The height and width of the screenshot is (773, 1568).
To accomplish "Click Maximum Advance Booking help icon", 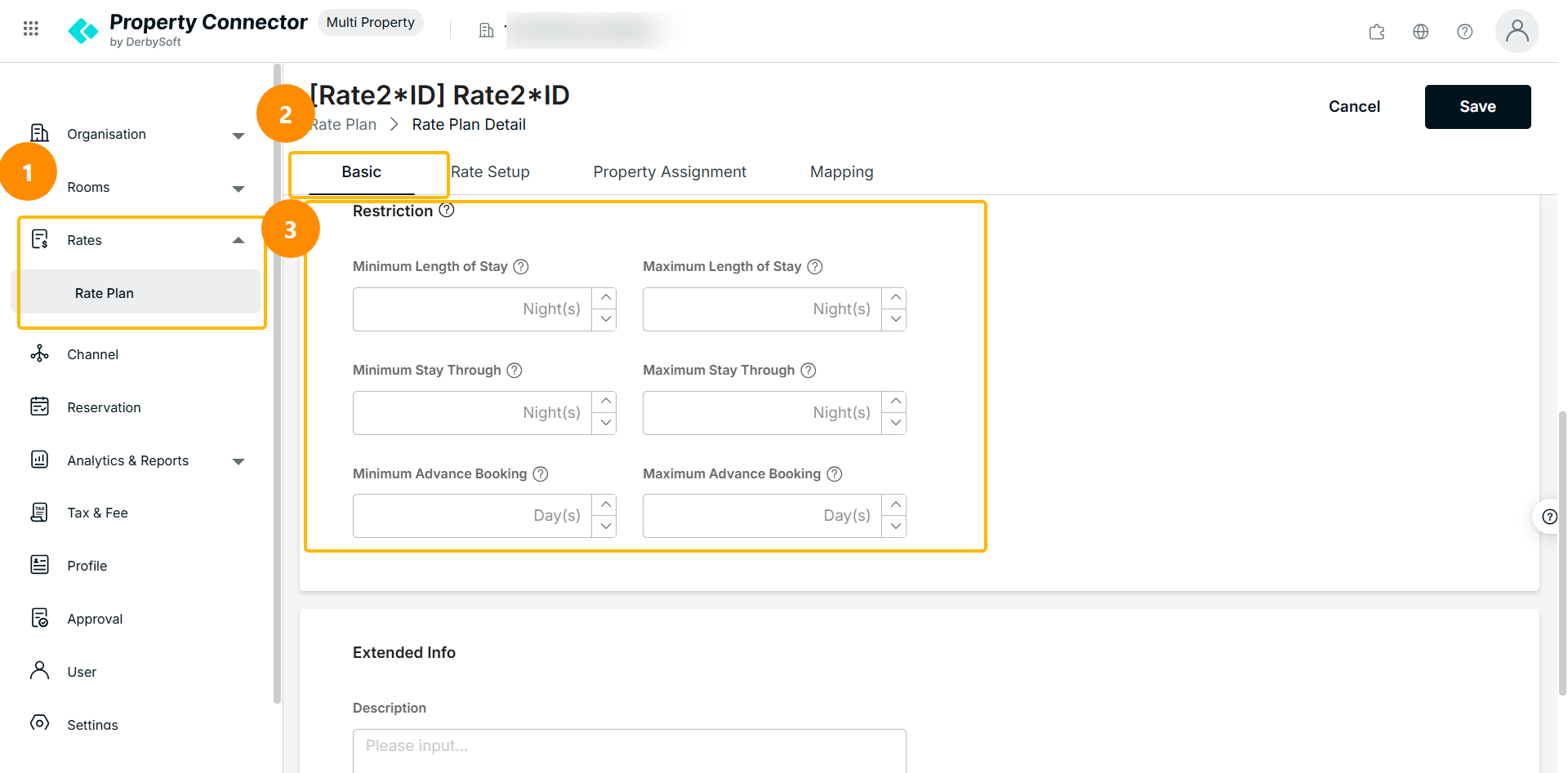I will 835,474.
